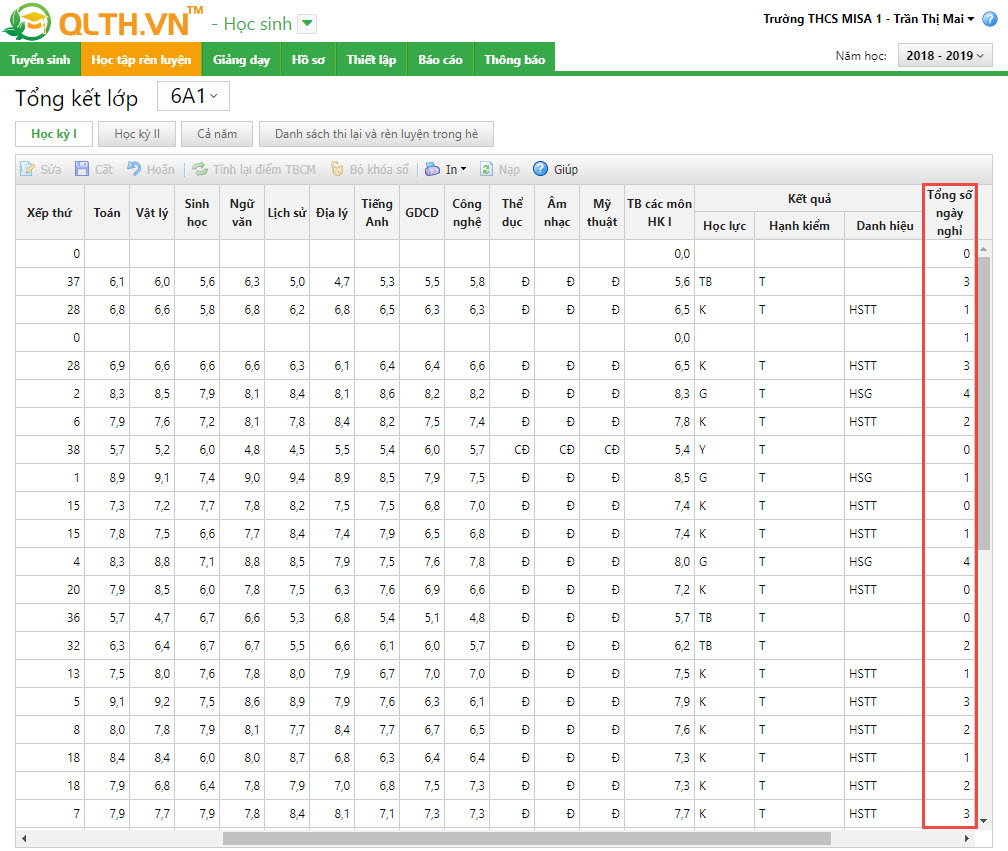Select the TB các môn 8,5 cell
This screenshot has width=1008, height=851.
[660, 478]
